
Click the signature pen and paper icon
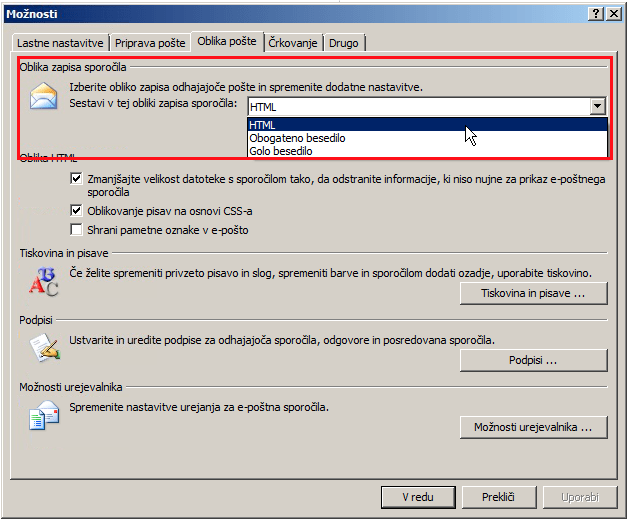[x=43, y=347]
